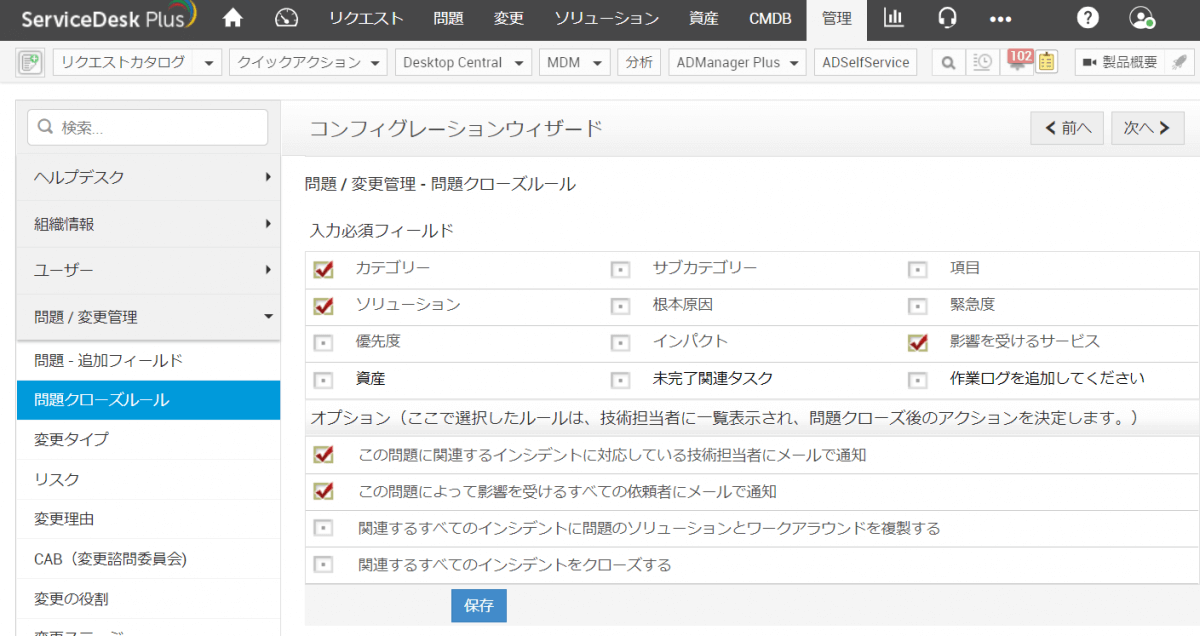This screenshot has width=1200, height=636.
Task: Open the クイックアクション dropdown
Action: click(308, 62)
